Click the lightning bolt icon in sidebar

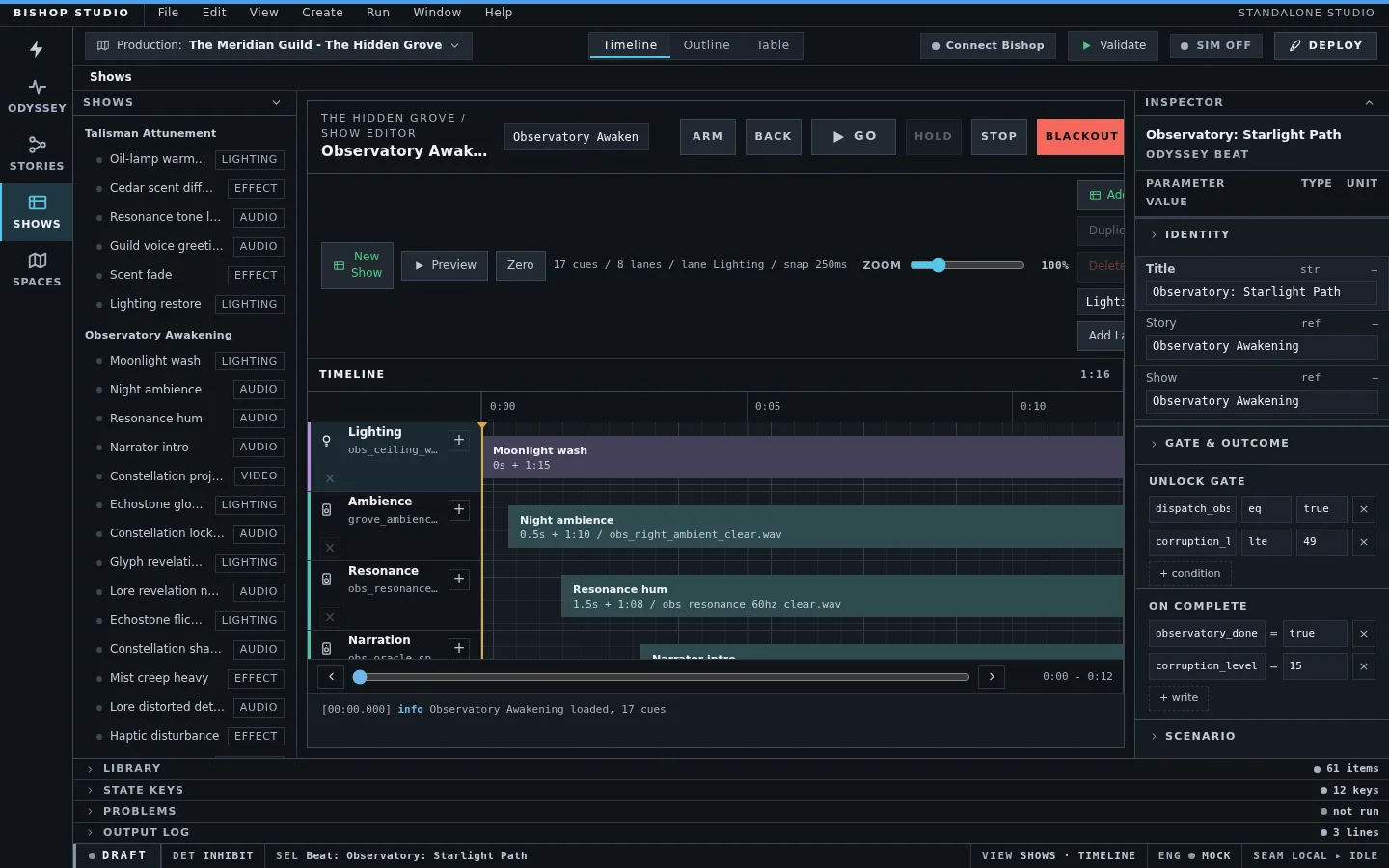[36, 49]
